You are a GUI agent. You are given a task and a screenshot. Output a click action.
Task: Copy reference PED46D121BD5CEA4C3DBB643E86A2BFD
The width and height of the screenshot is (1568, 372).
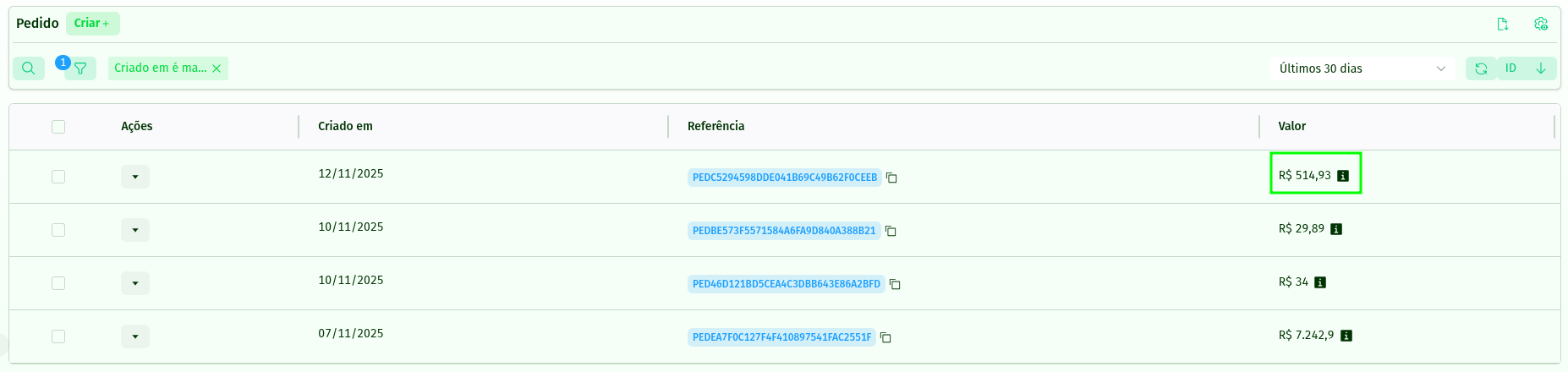pos(895,284)
